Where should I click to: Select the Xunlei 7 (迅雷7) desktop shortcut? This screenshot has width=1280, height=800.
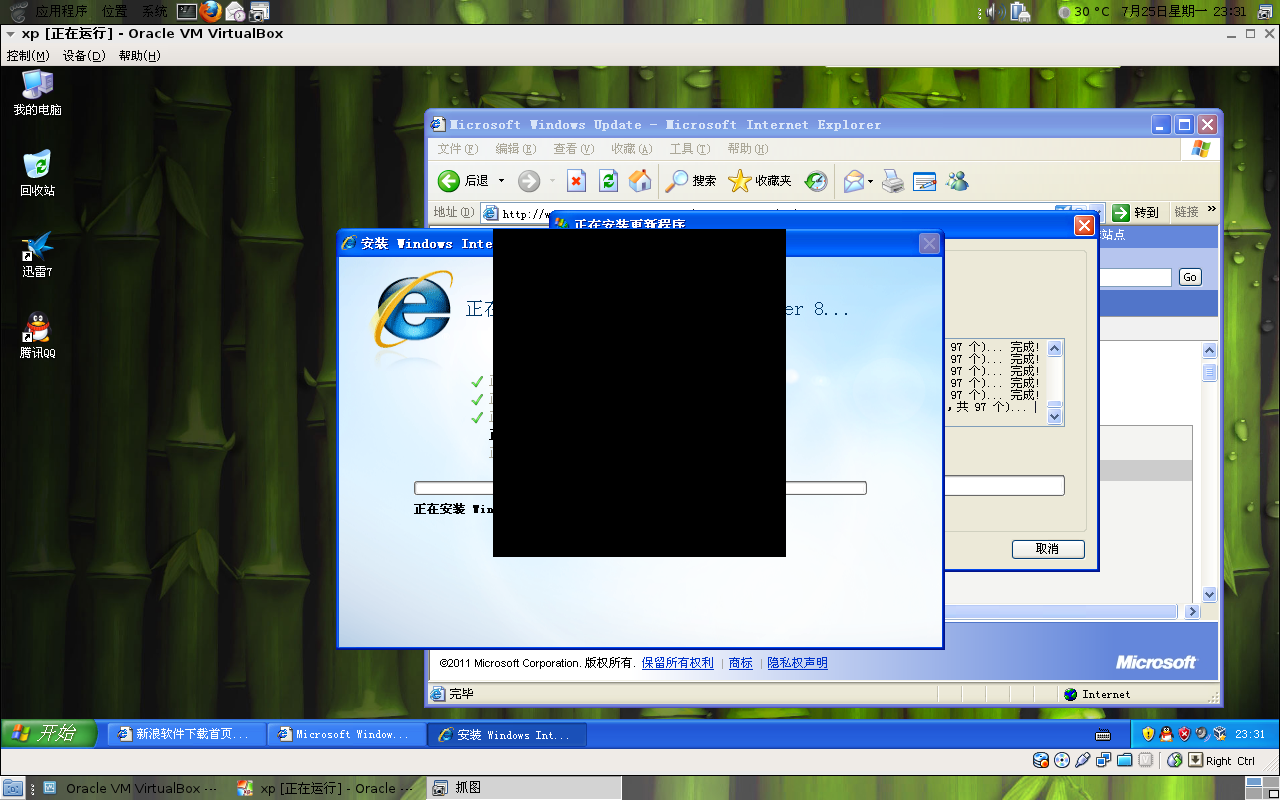(37, 255)
